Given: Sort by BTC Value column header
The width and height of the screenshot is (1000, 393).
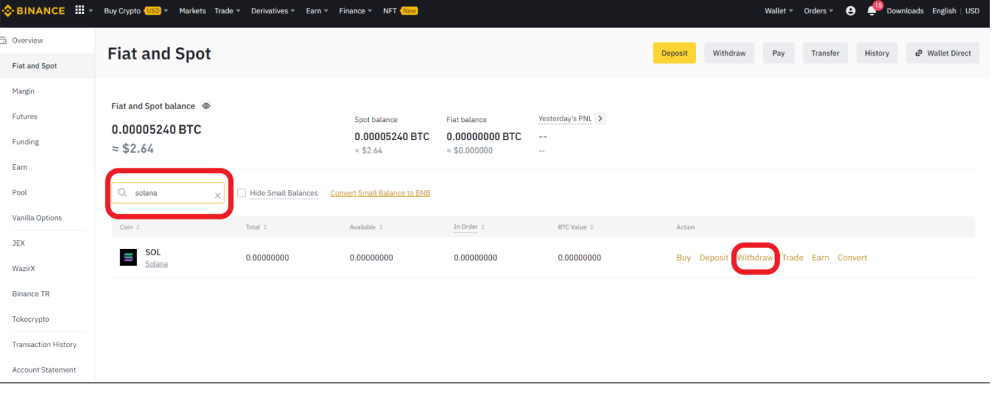Looking at the screenshot, I should (x=577, y=227).
